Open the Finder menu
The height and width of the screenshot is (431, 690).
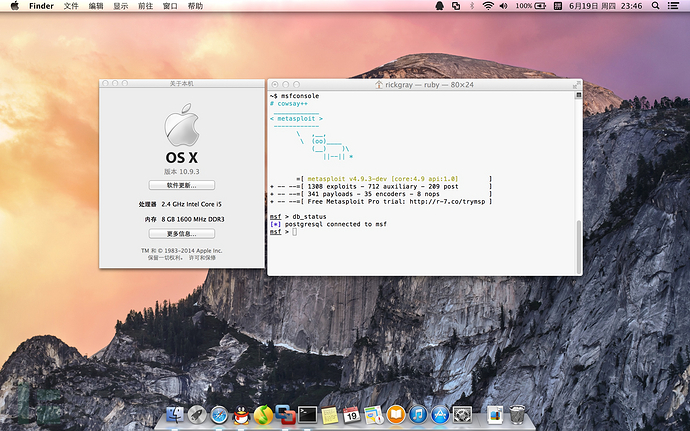pyautogui.click(x=41, y=6)
